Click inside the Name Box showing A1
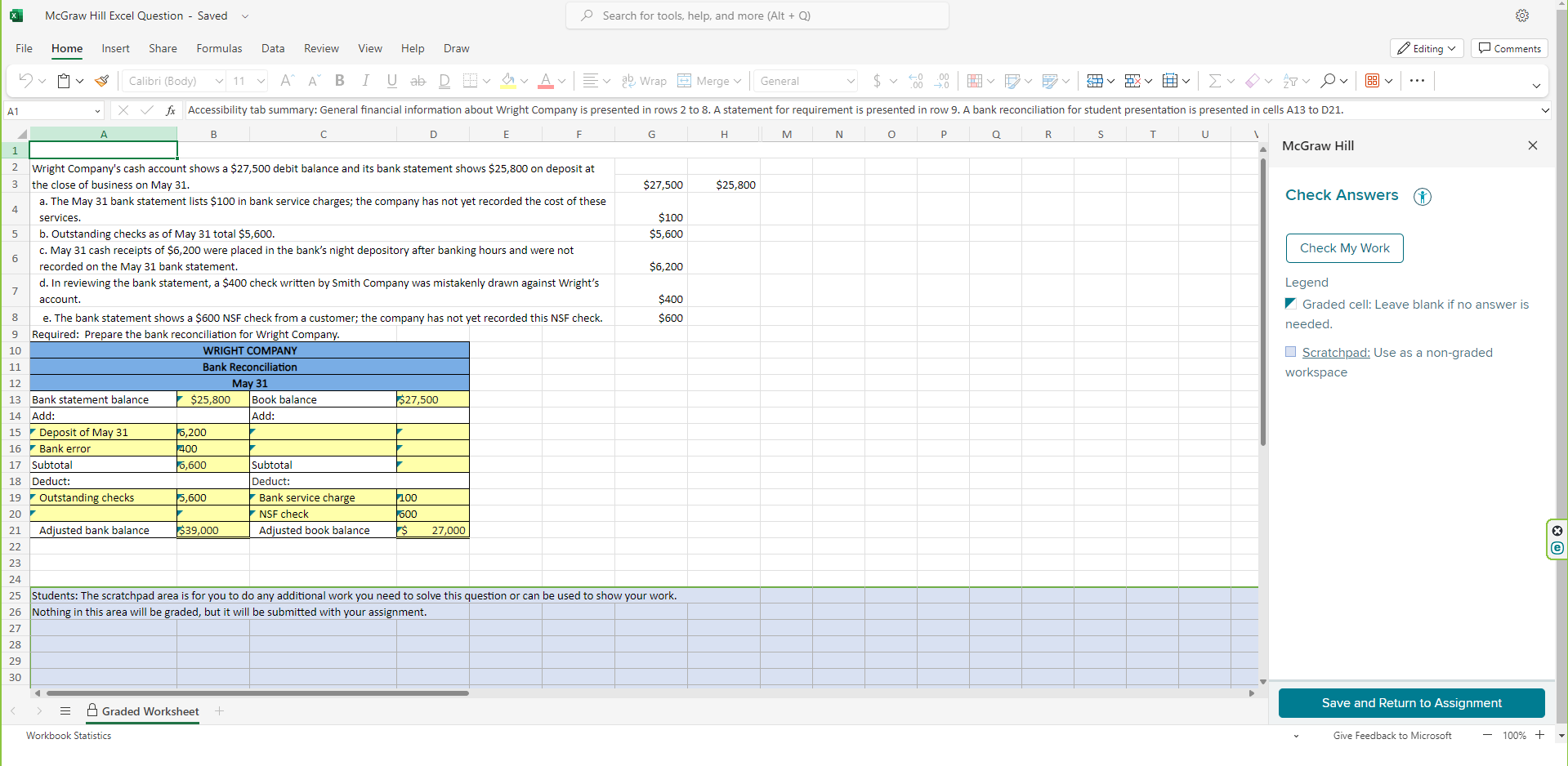This screenshot has width=1568, height=766. tap(49, 109)
